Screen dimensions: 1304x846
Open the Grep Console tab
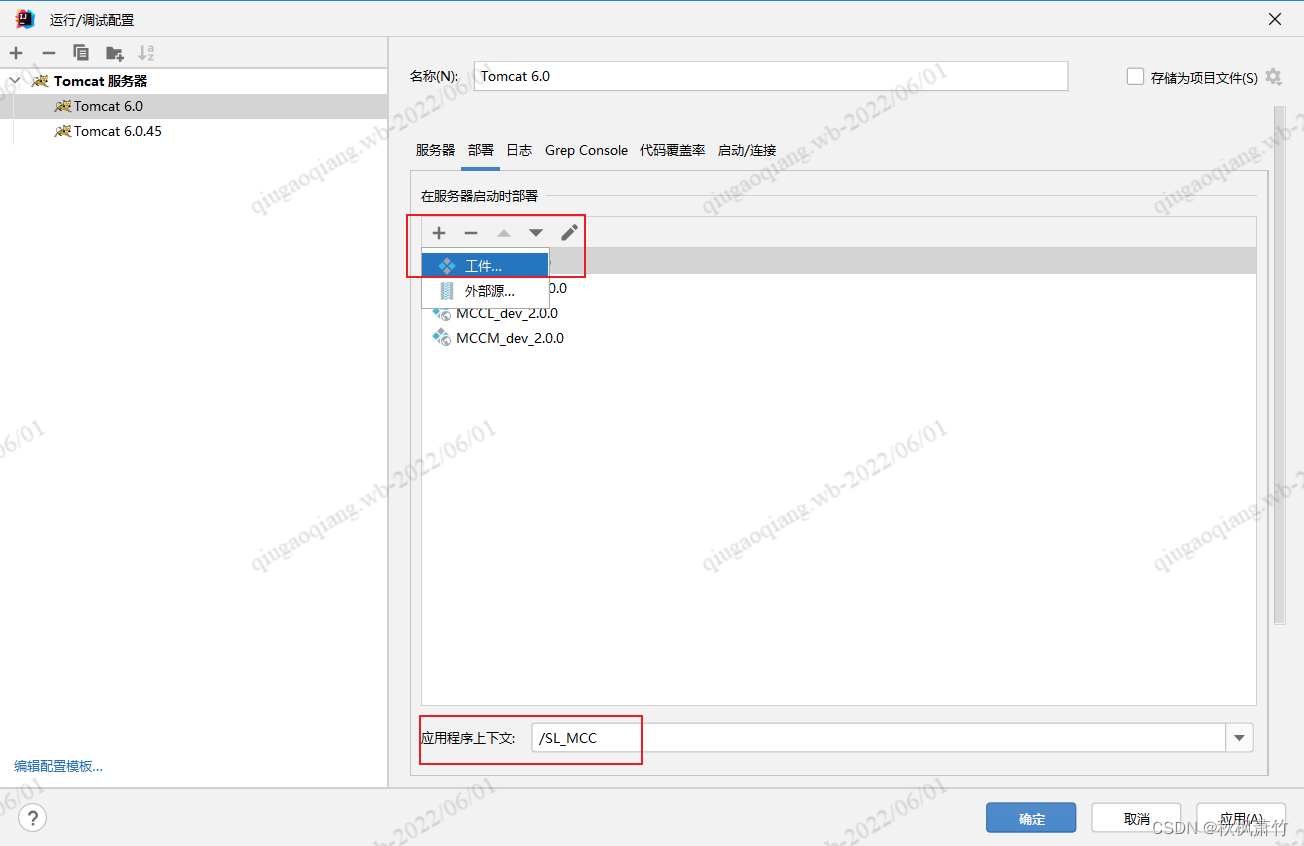pyautogui.click(x=586, y=150)
